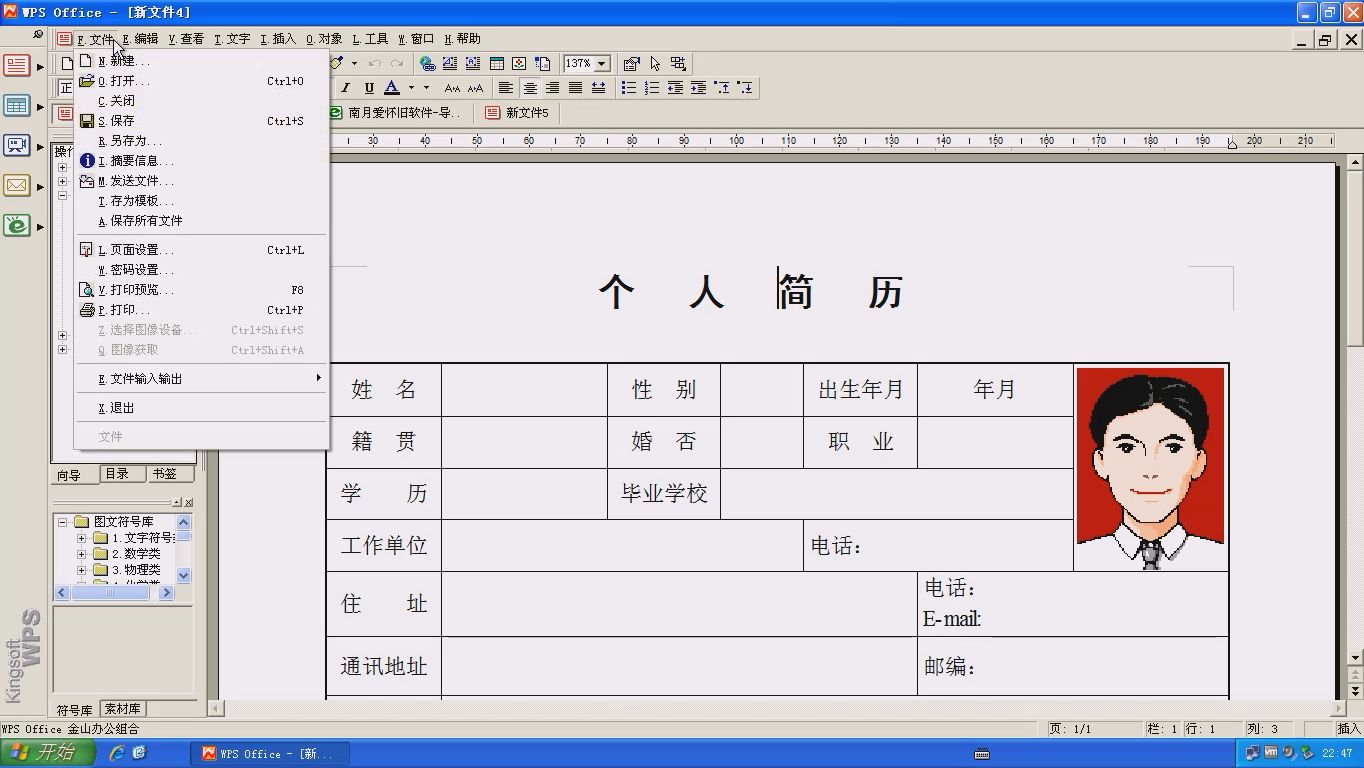Apply justified alignment
1364x768 pixels.
(x=575, y=88)
